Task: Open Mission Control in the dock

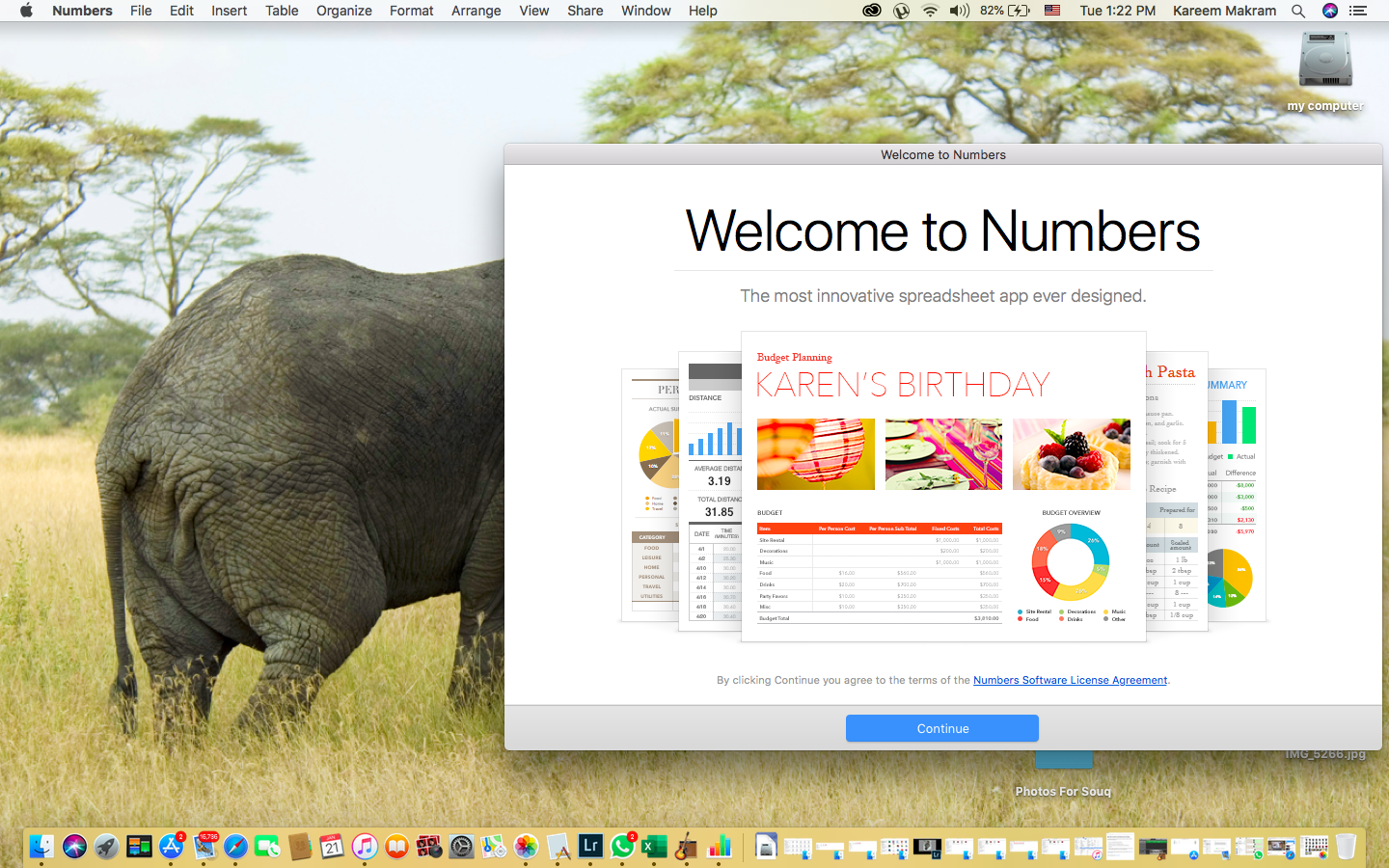Action: pos(139,846)
